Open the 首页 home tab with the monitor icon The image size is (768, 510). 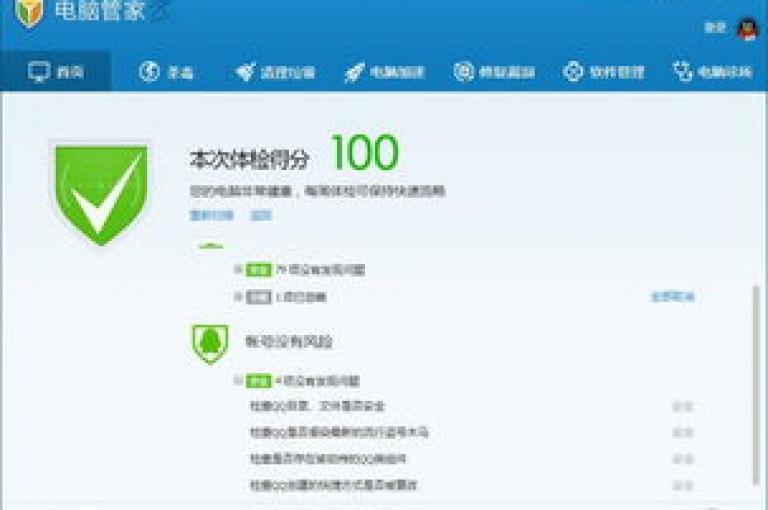pyautogui.click(x=56, y=72)
